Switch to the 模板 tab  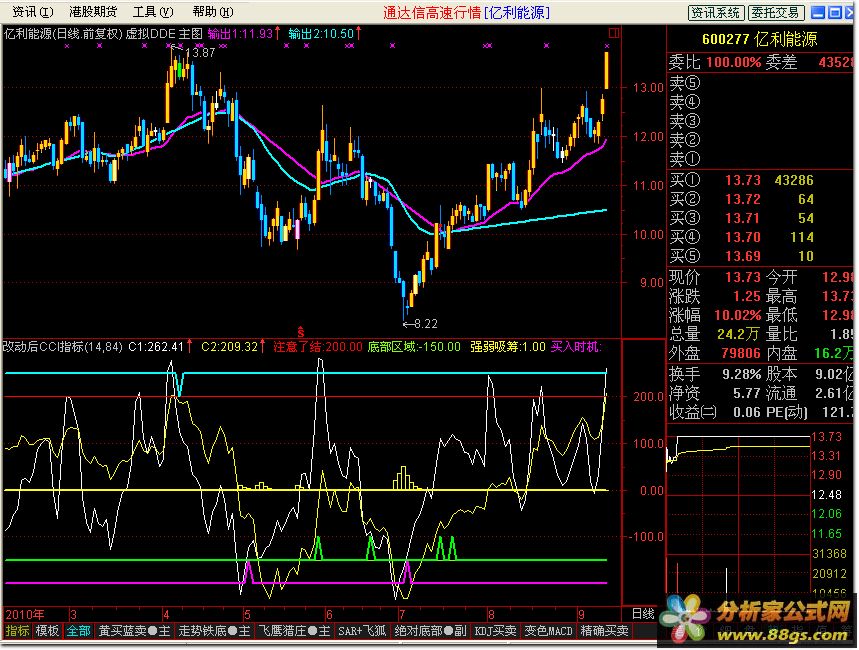click(47, 631)
